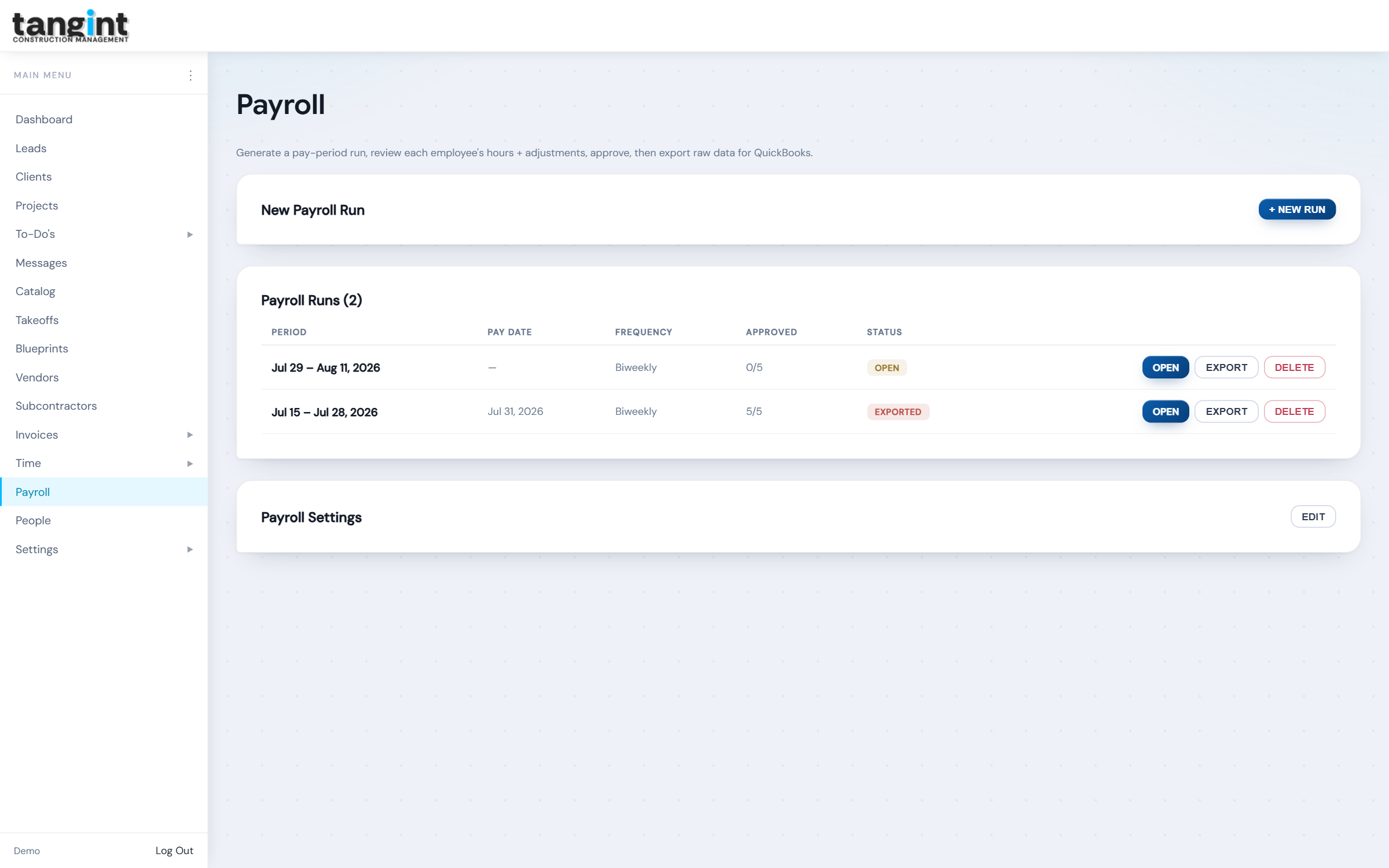Click the 'Jul 31, 2026' pay date
The width and height of the screenshot is (1389, 868).
(515, 411)
